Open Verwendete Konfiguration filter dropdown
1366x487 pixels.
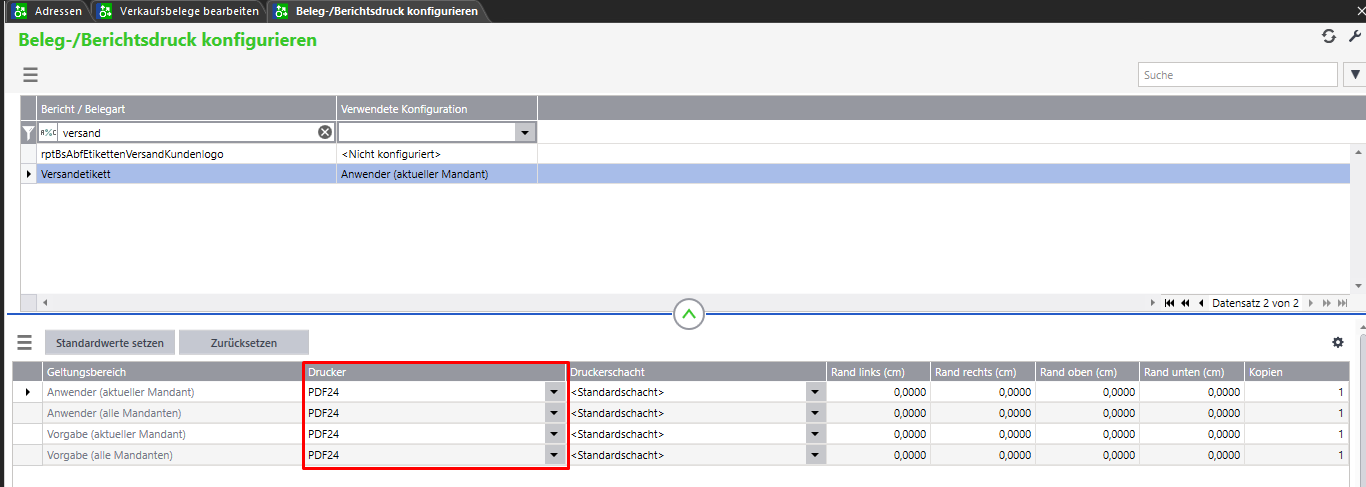[x=526, y=132]
